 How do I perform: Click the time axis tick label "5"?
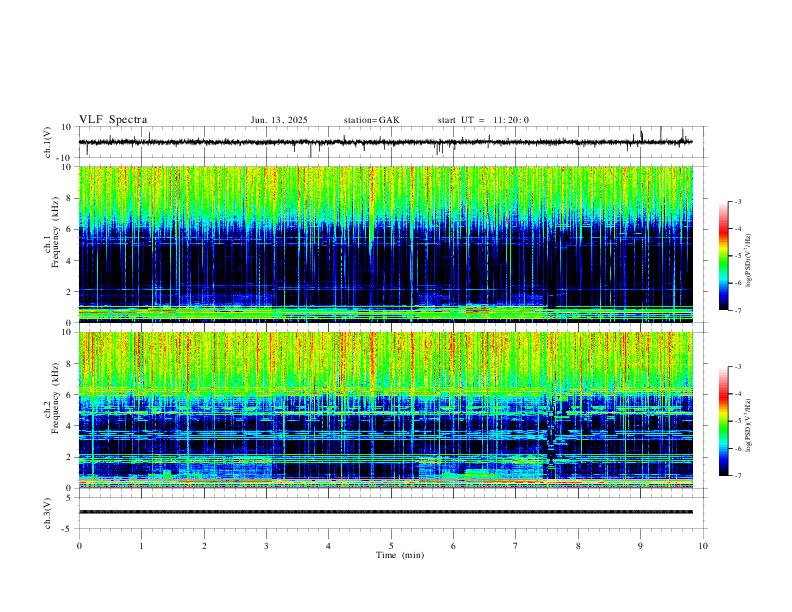click(x=391, y=546)
